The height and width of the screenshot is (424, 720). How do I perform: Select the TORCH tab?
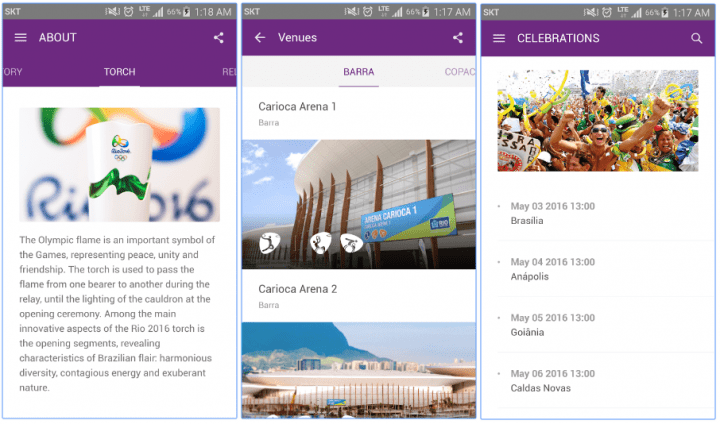tap(119, 72)
